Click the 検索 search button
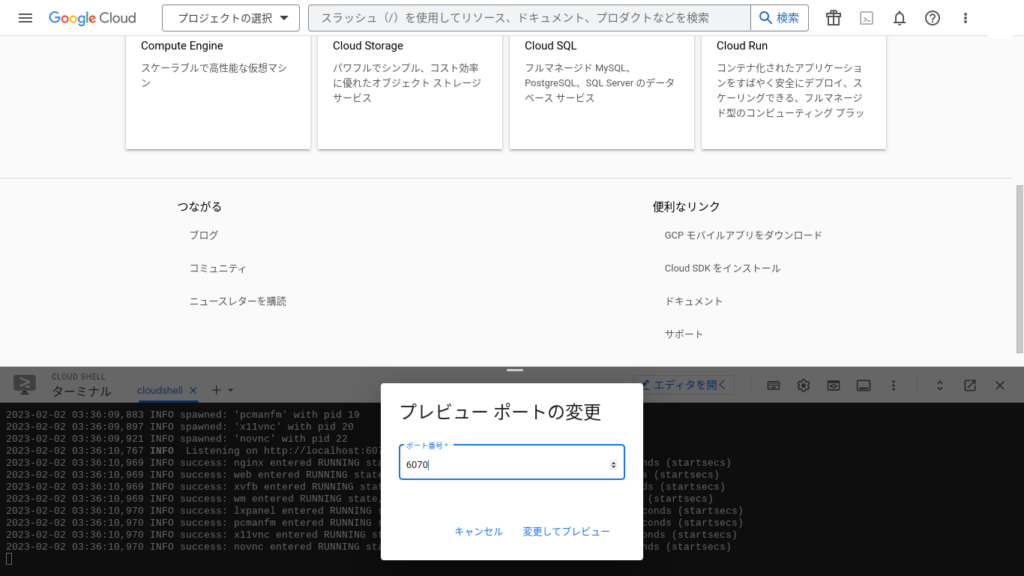The height and width of the screenshot is (576, 1024). tap(779, 18)
